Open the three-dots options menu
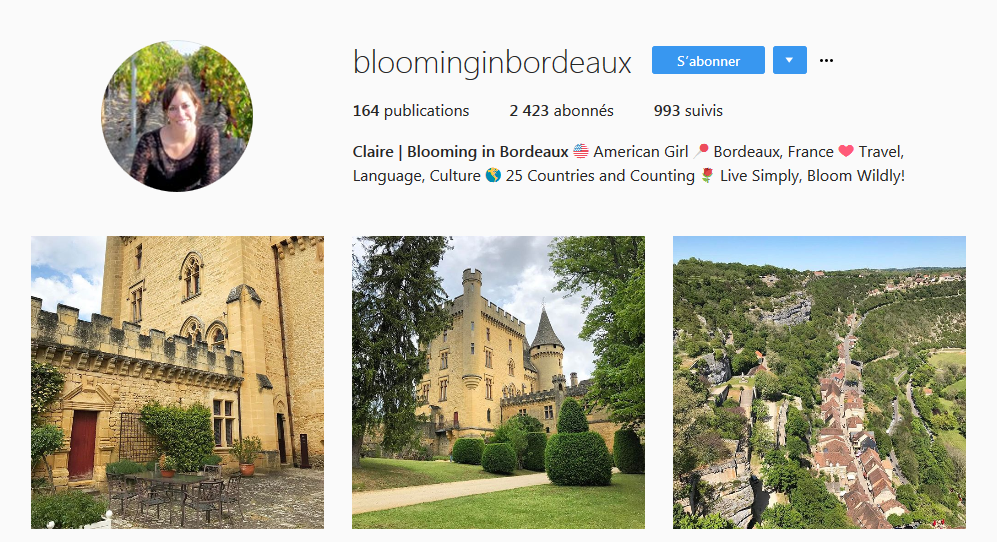Screen dimensions: 997x542 pyautogui.click(x=826, y=60)
